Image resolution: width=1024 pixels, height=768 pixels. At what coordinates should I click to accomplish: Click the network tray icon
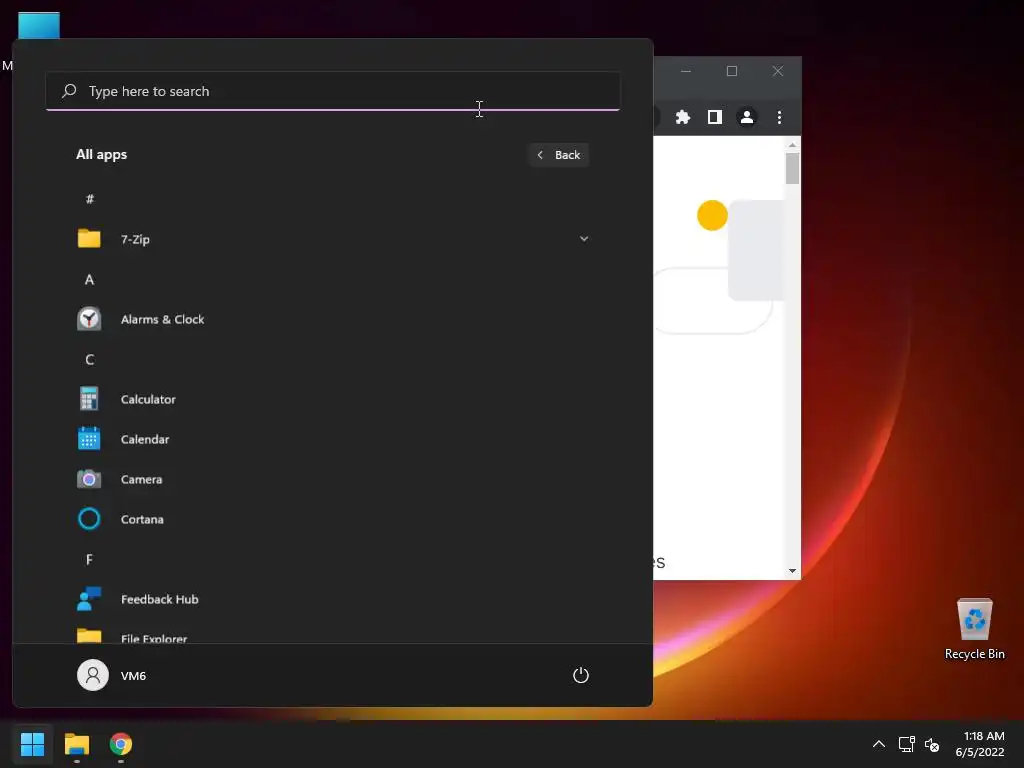click(x=906, y=744)
